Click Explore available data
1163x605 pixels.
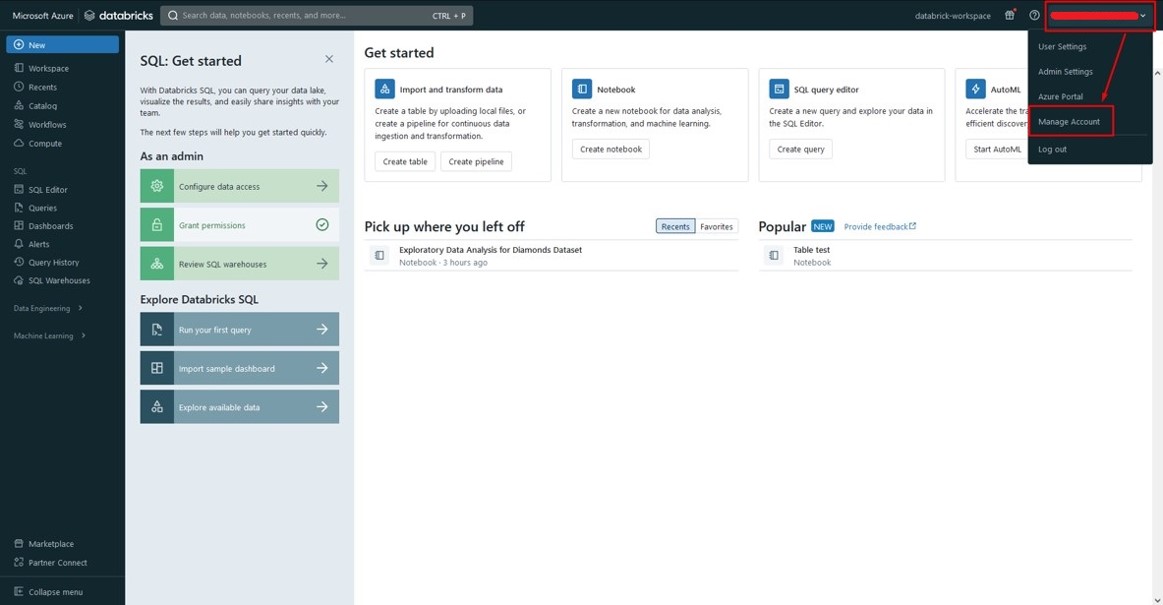240,407
